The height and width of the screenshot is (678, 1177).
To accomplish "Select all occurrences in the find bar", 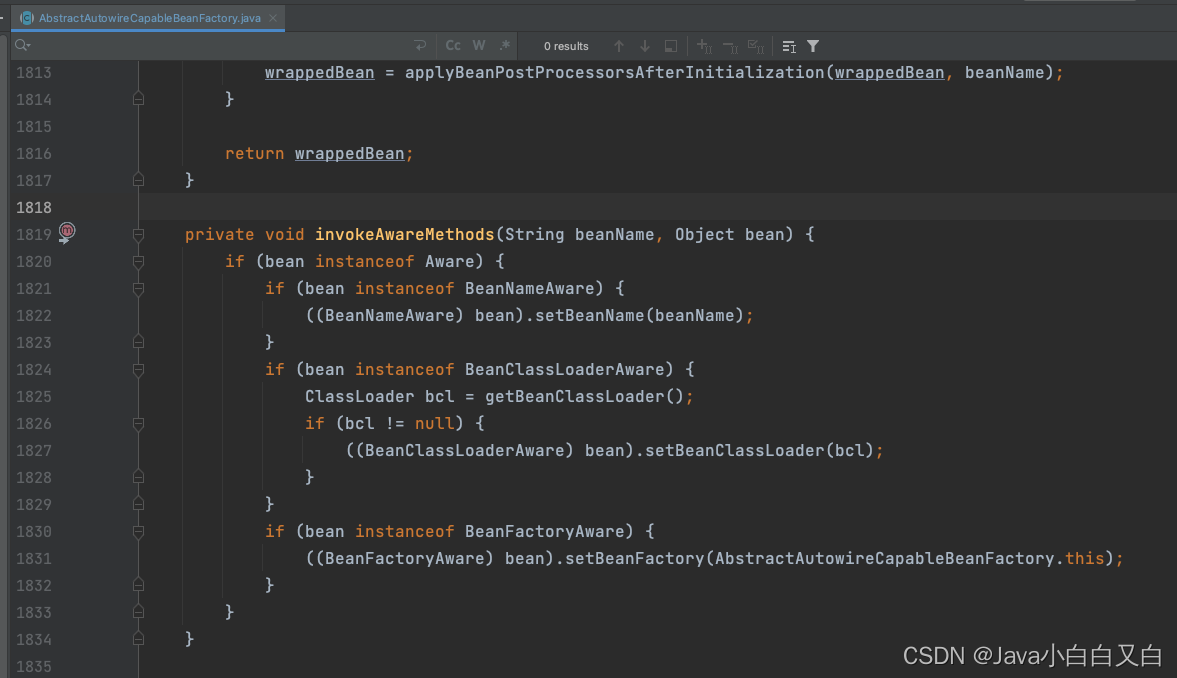I will pos(671,46).
